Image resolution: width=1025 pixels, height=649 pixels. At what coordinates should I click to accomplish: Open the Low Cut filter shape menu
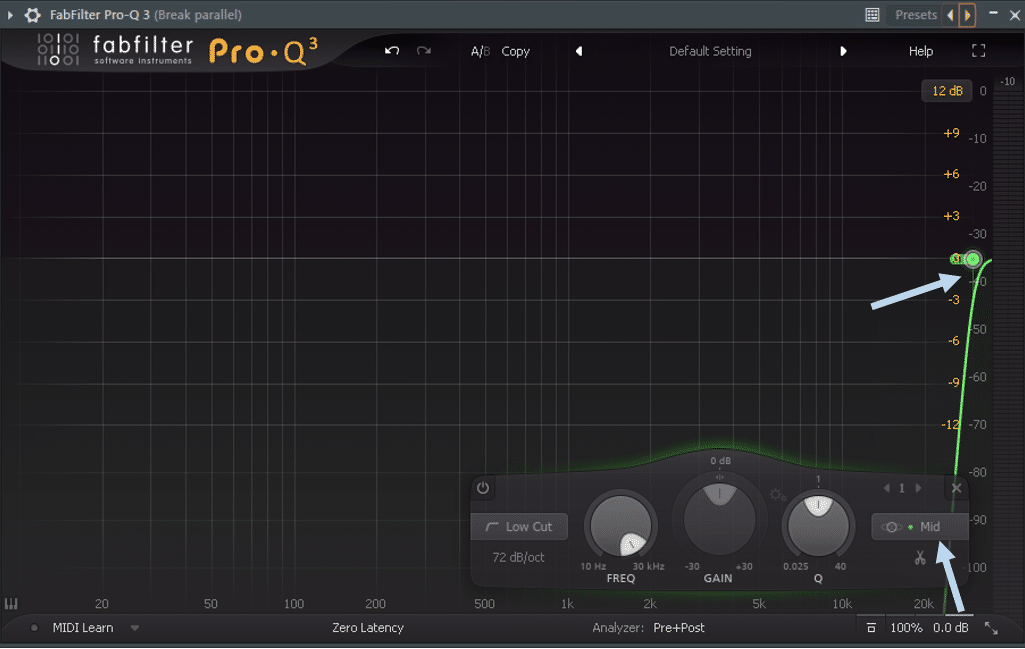520,527
